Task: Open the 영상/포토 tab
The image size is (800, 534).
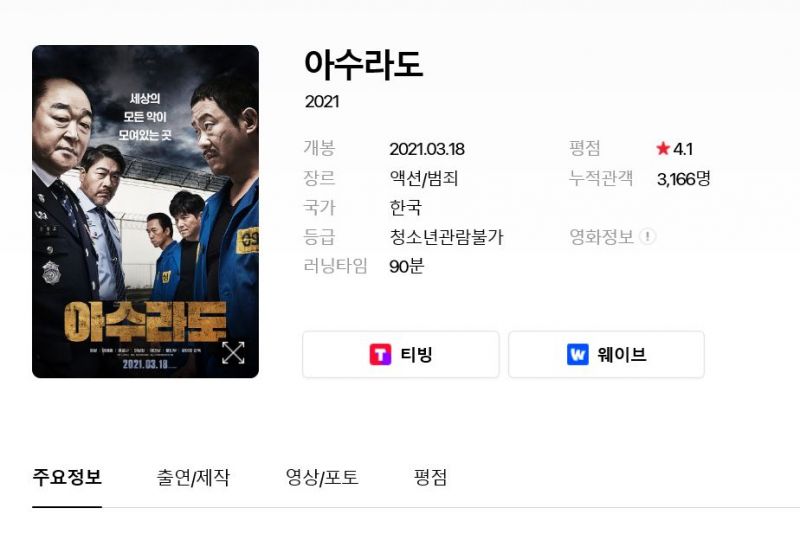Action: tap(322, 478)
